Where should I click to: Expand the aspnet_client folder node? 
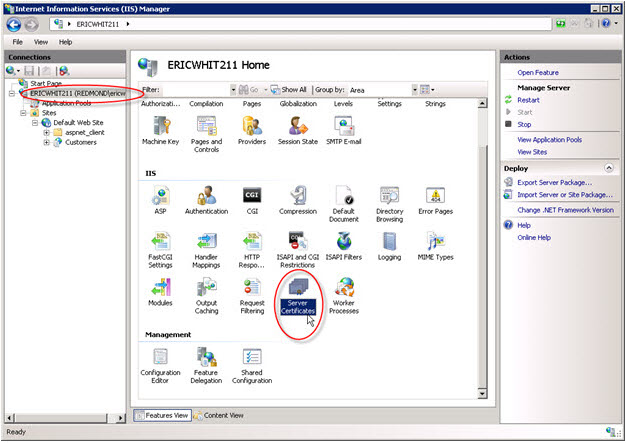coord(46,133)
